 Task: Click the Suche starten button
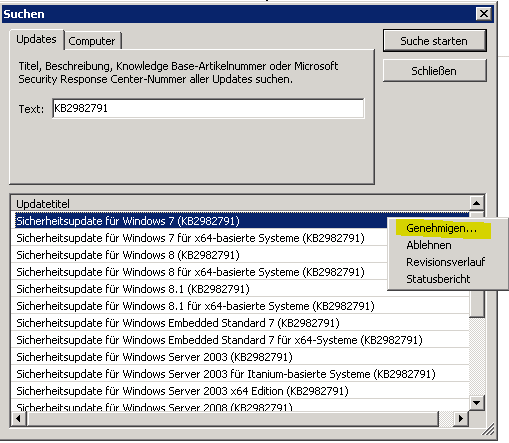pyautogui.click(x=434, y=41)
